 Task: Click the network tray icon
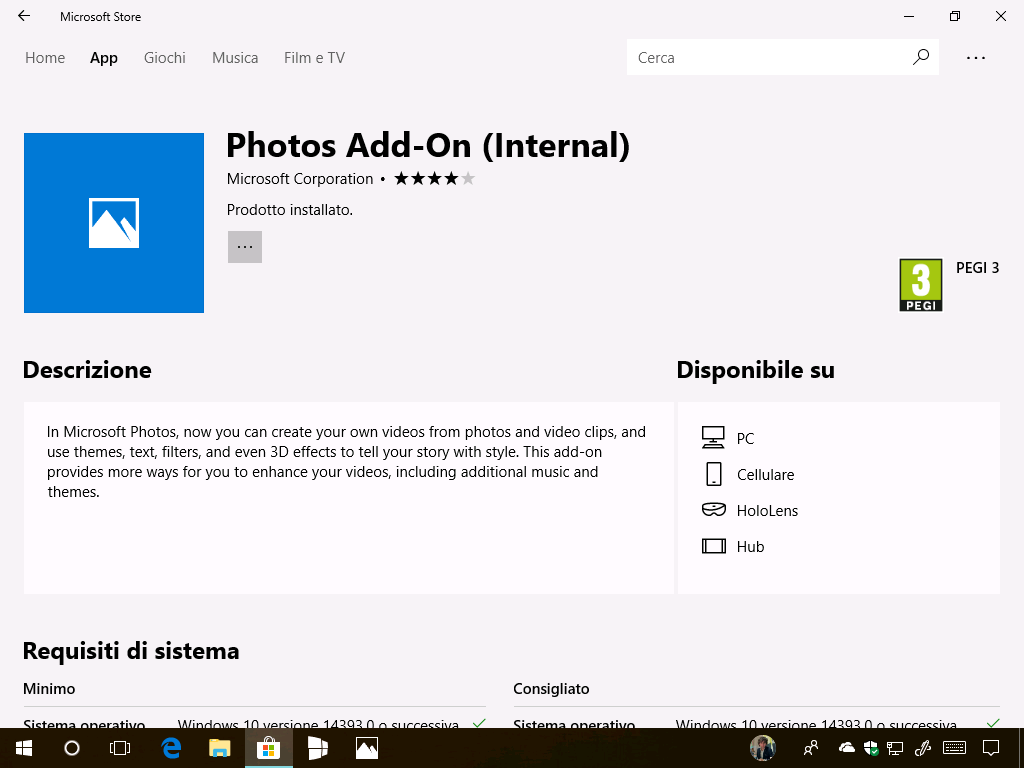[x=895, y=748]
